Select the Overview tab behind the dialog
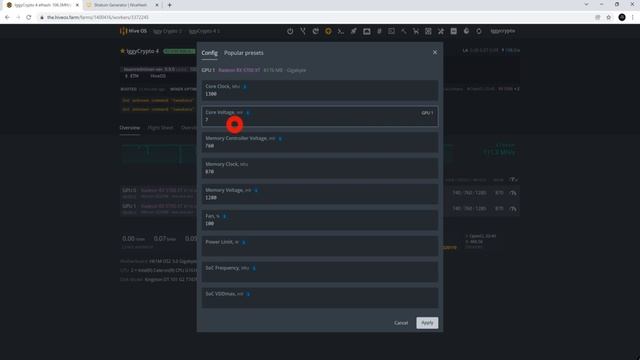The height and width of the screenshot is (360, 640). tap(130, 128)
